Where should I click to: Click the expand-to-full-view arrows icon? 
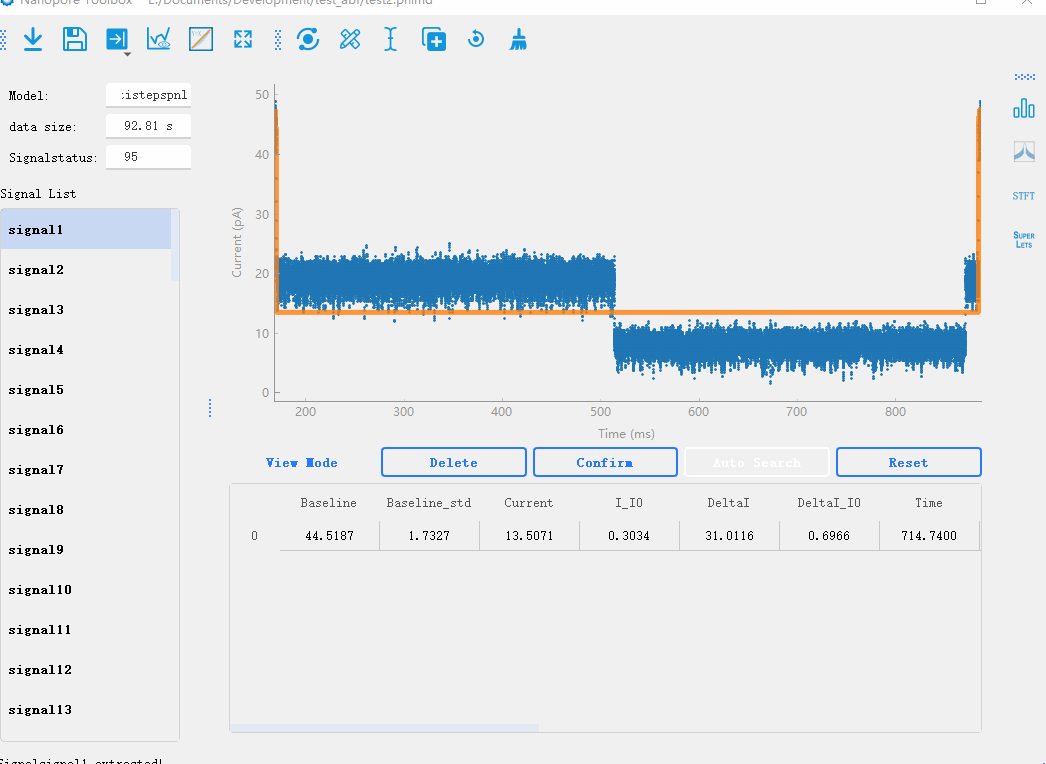coord(243,39)
